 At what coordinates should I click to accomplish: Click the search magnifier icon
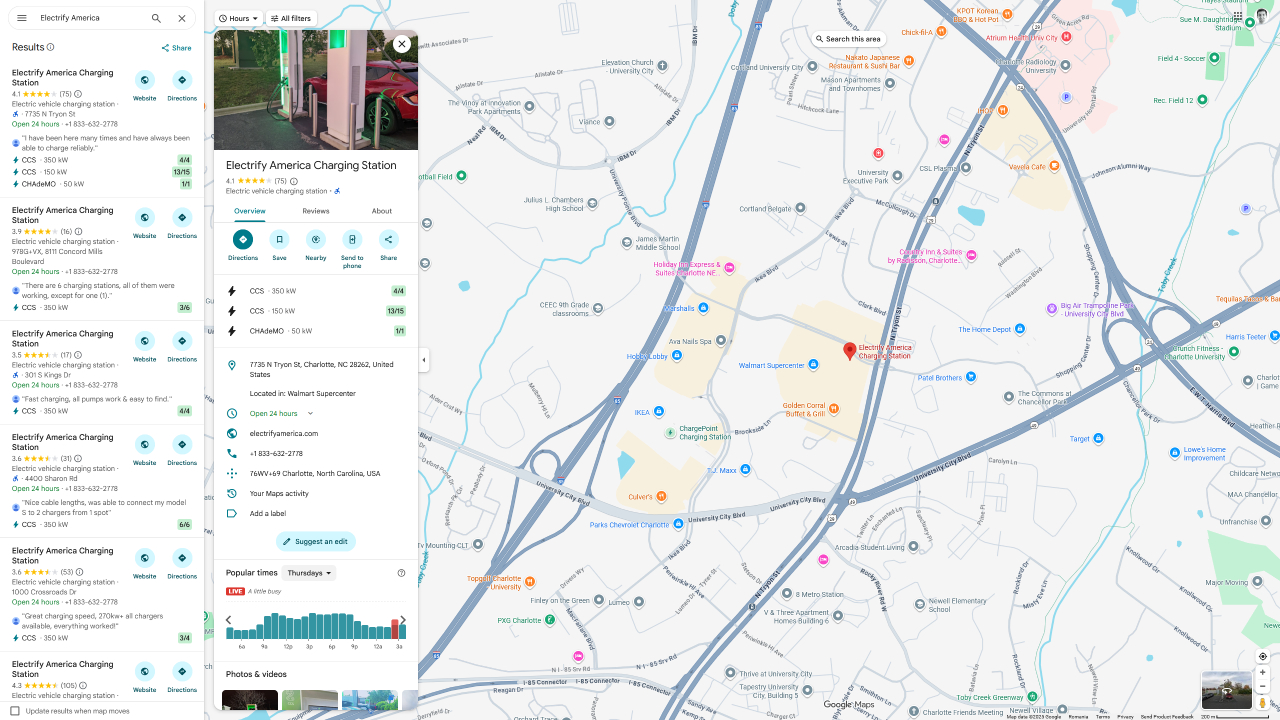[156, 18]
